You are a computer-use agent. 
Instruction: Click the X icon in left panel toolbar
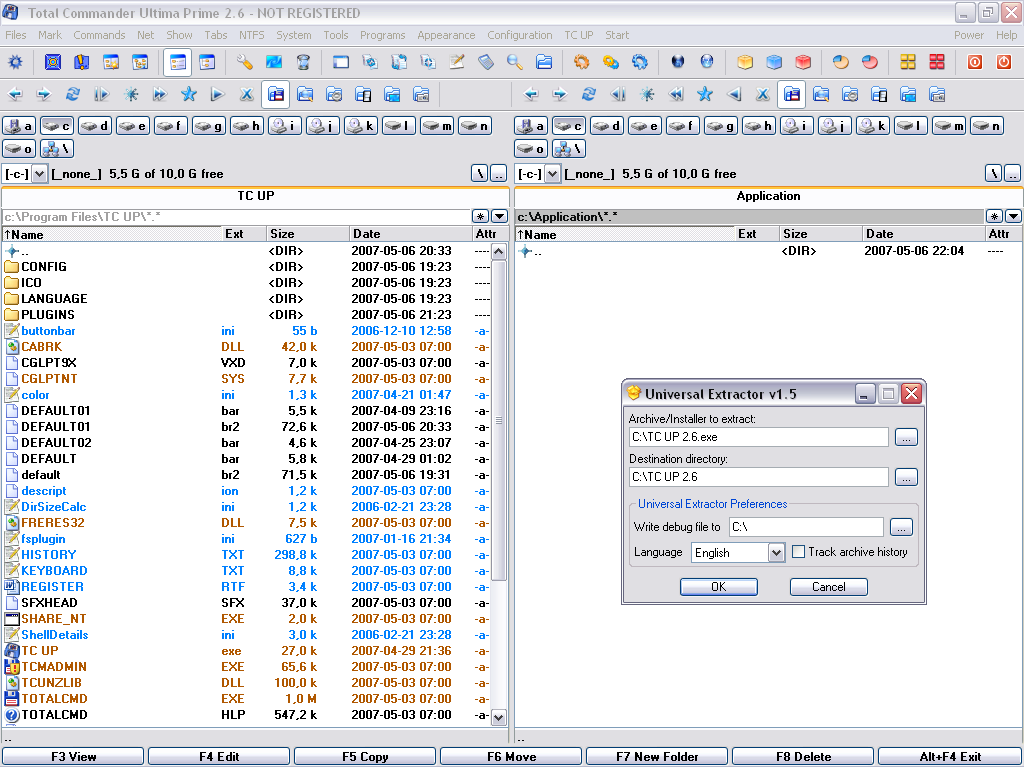(246, 95)
